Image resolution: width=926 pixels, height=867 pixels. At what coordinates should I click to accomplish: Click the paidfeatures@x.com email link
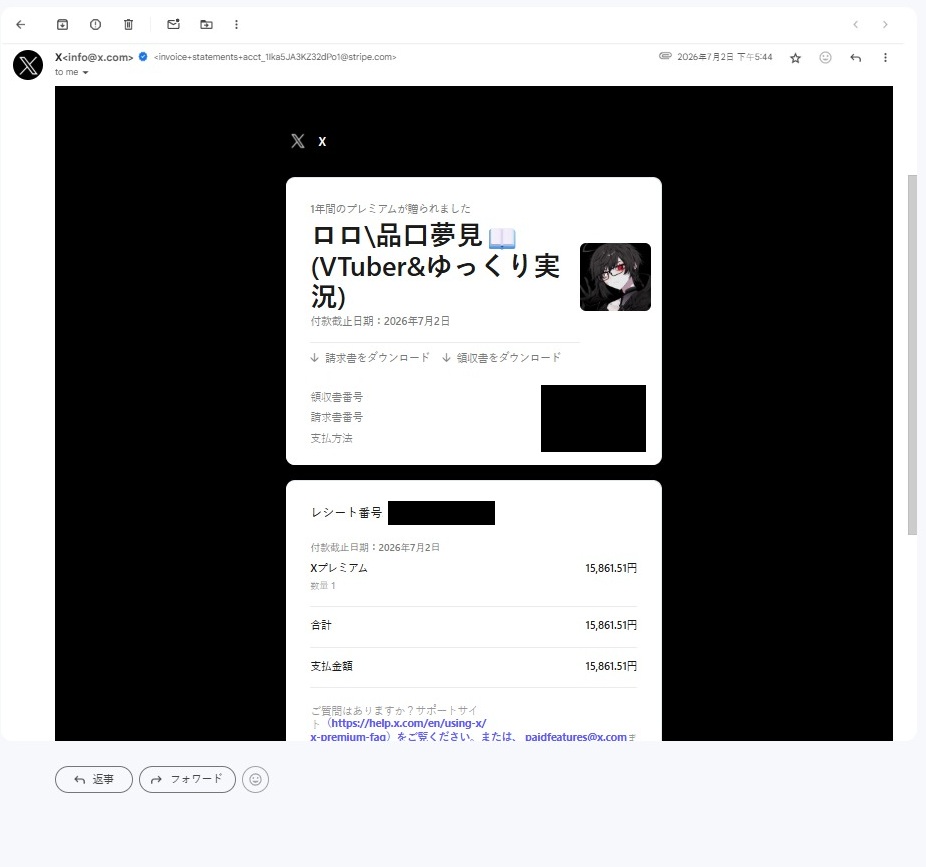coord(576,736)
